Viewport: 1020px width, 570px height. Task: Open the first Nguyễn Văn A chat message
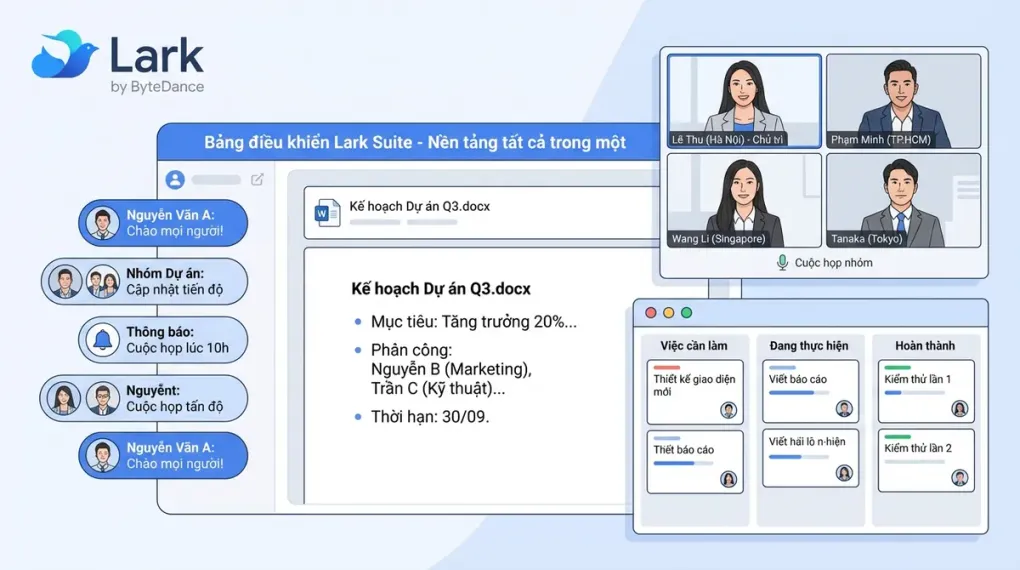pos(163,223)
